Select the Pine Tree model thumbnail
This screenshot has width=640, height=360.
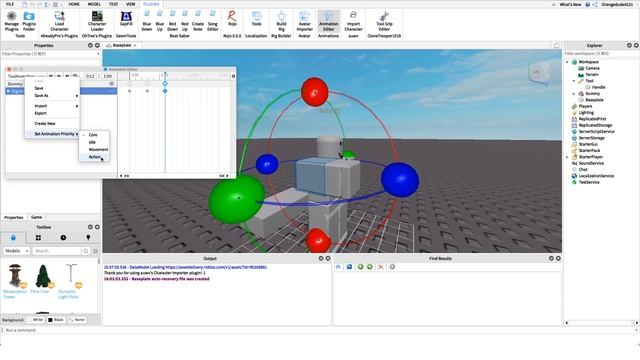tap(42, 276)
